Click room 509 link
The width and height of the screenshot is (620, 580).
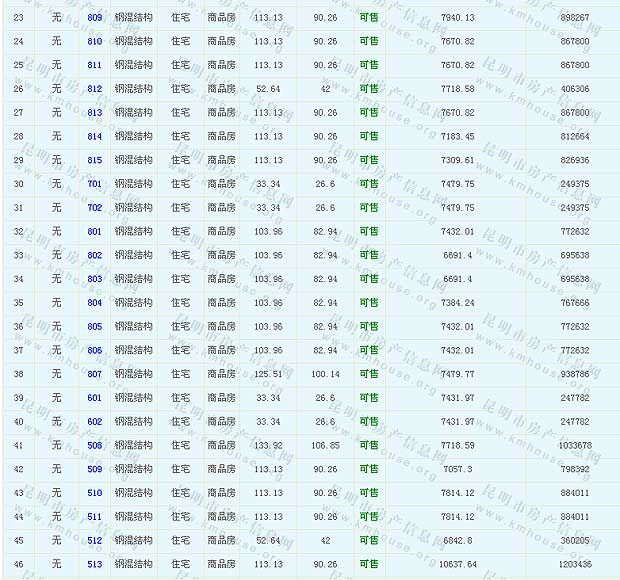point(95,469)
